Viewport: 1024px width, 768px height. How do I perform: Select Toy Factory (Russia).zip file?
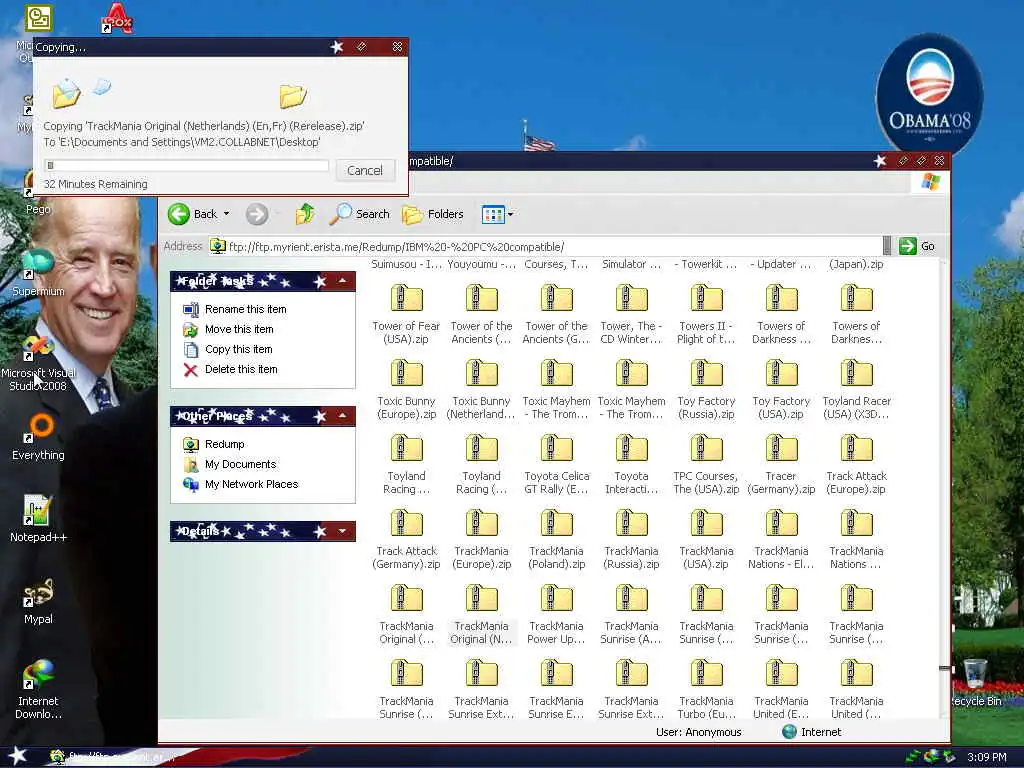pyautogui.click(x=706, y=390)
